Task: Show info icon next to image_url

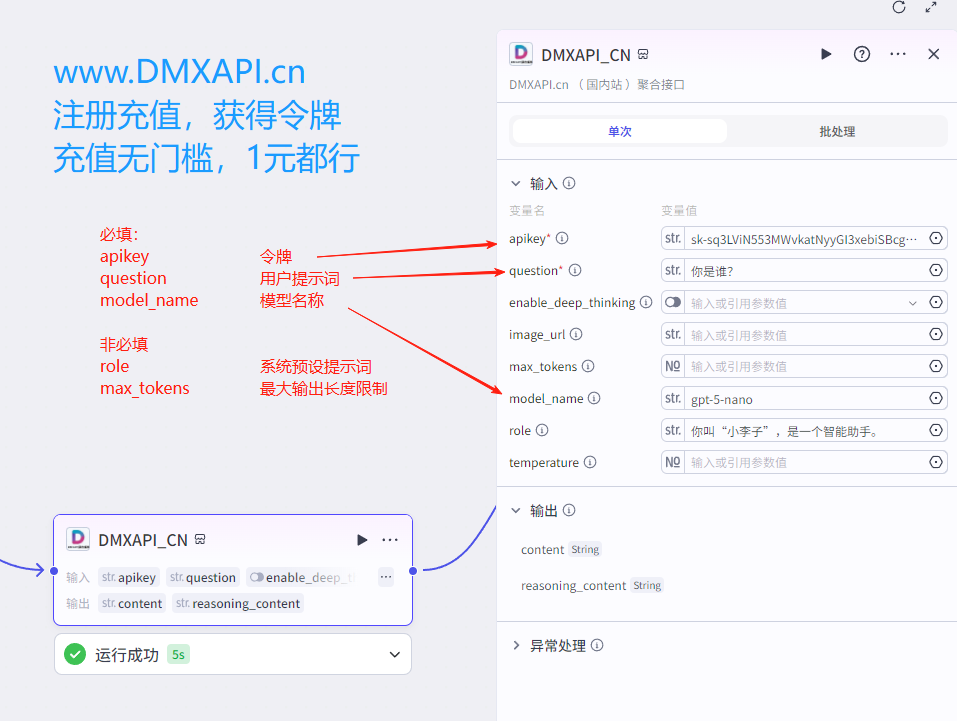Action: tap(576, 334)
